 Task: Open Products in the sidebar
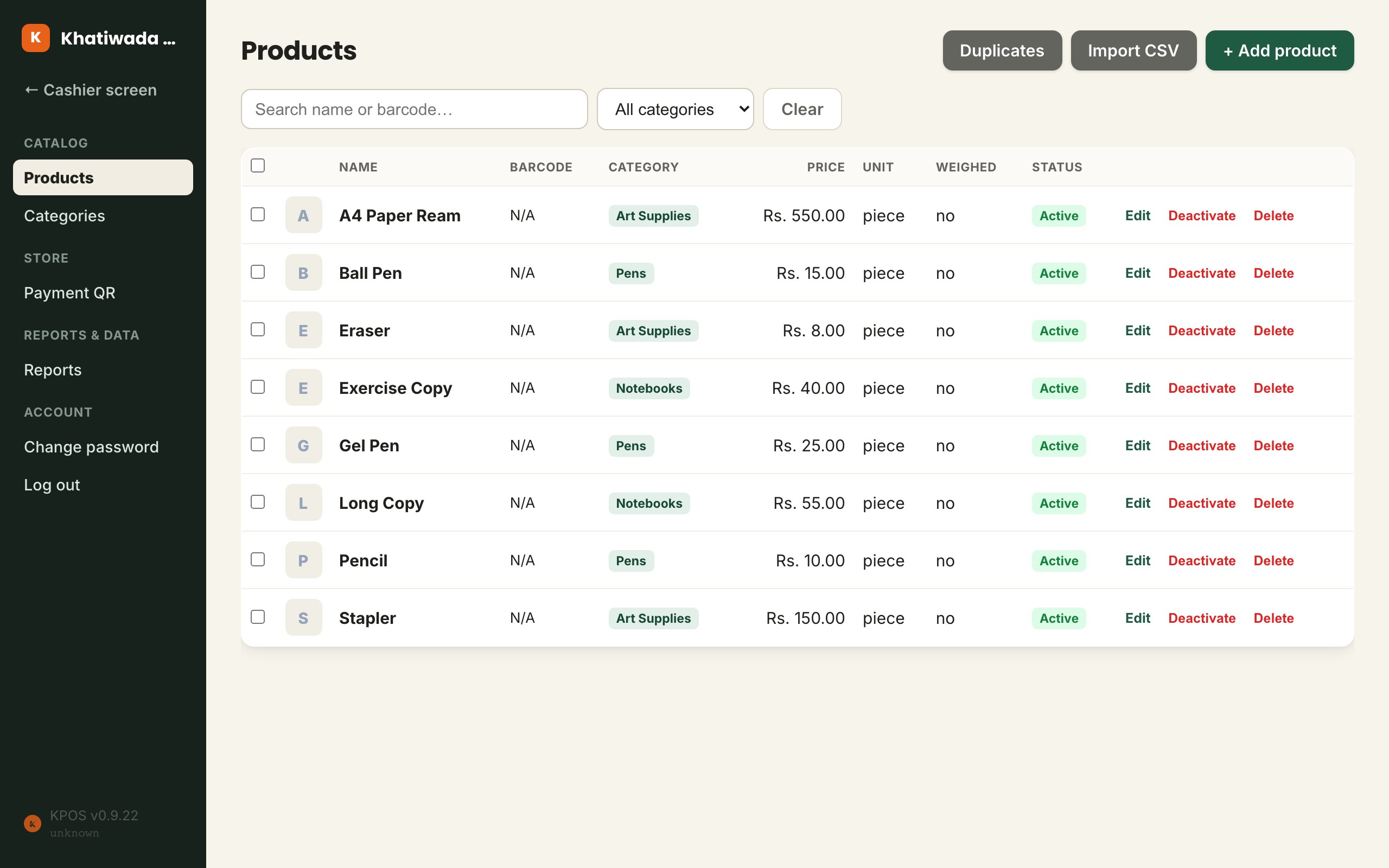point(103,177)
